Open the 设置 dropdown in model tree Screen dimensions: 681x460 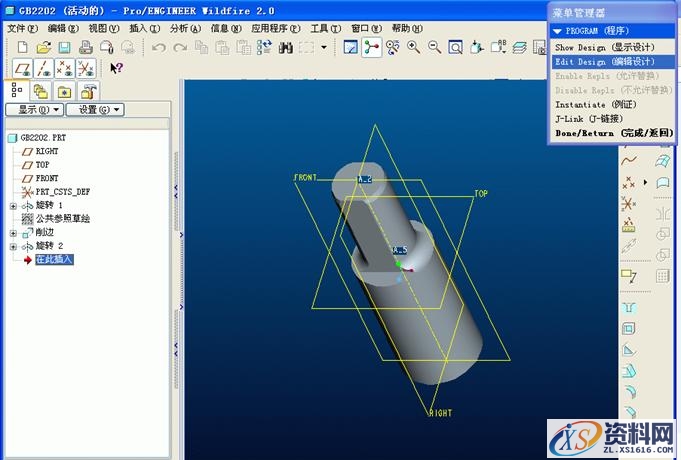click(100, 109)
